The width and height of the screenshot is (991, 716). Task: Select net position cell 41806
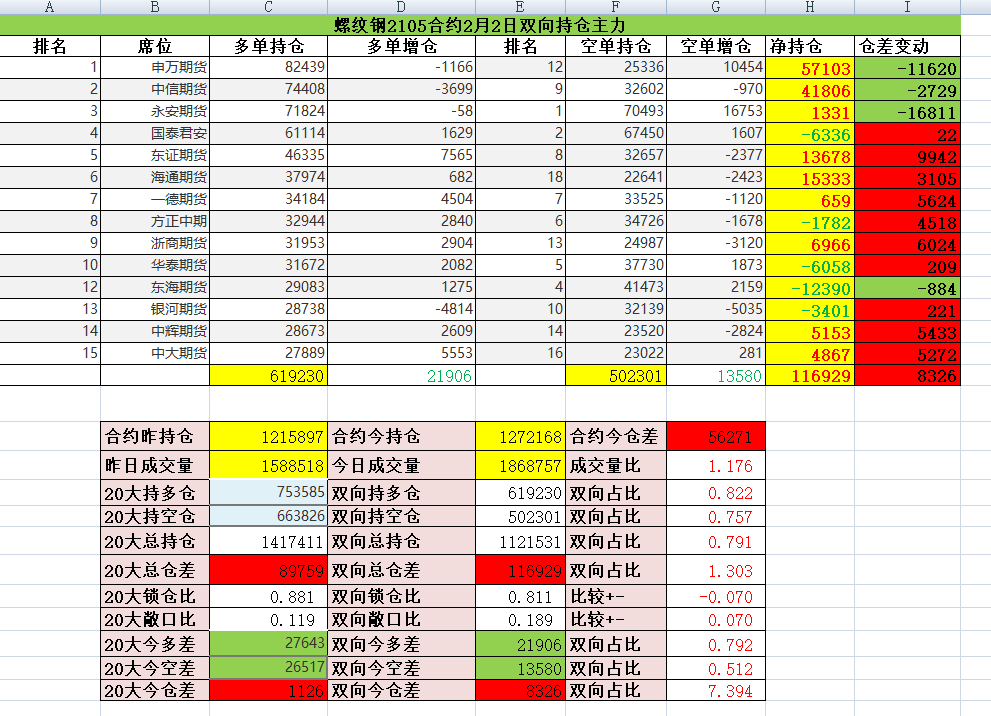pyautogui.click(x=810, y=90)
